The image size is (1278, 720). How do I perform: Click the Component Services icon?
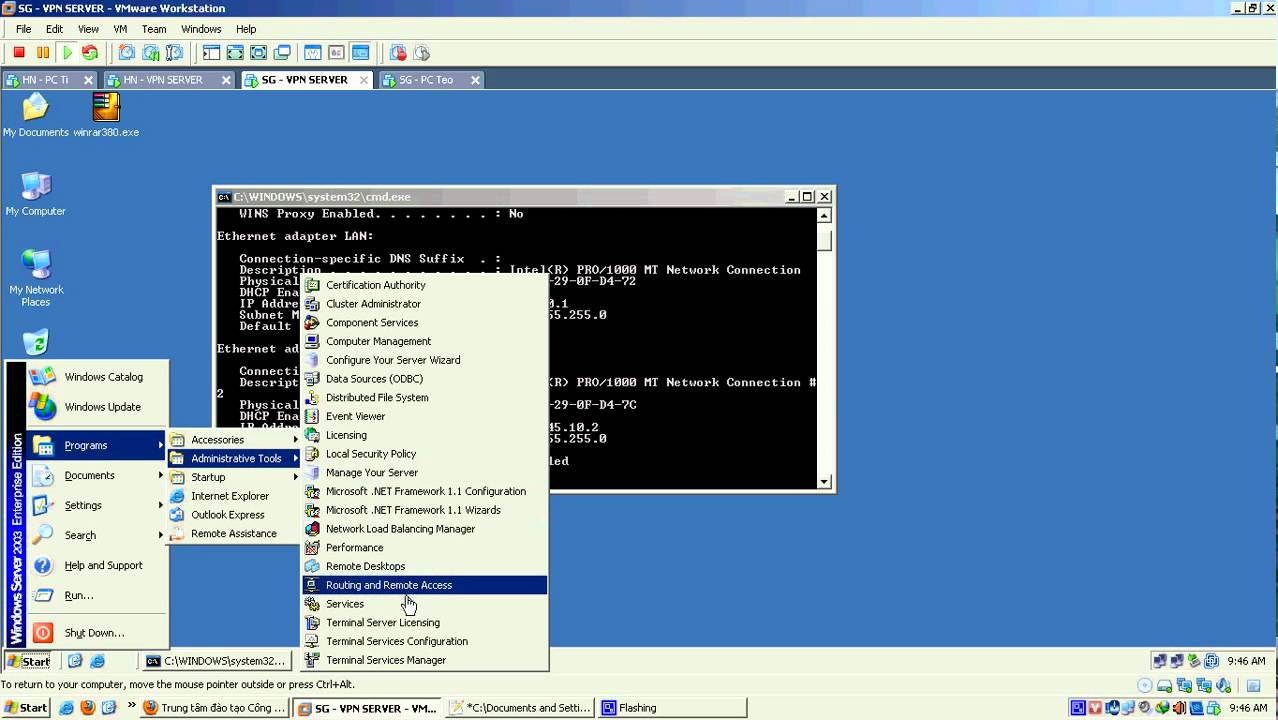[312, 322]
